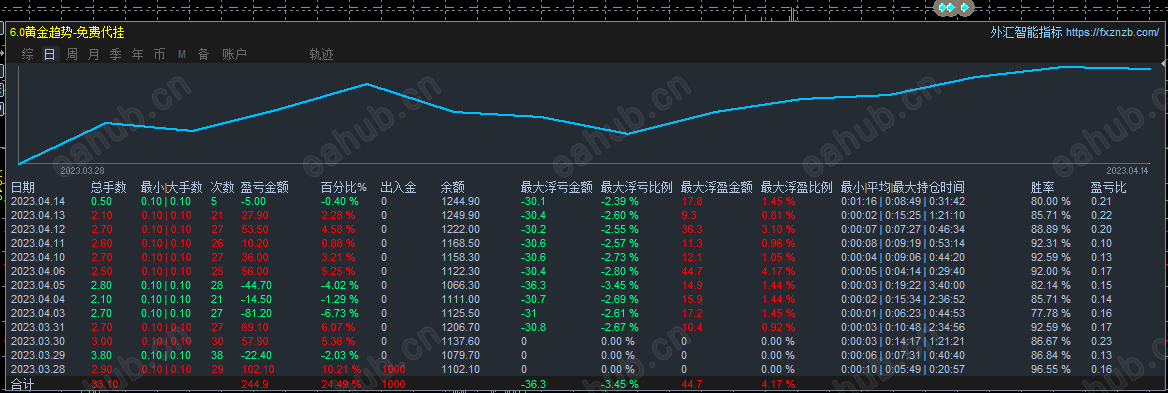Screen dimensions: 1168x393
Task: Select the 2023.03.30 date row
Action: click(x=38, y=341)
